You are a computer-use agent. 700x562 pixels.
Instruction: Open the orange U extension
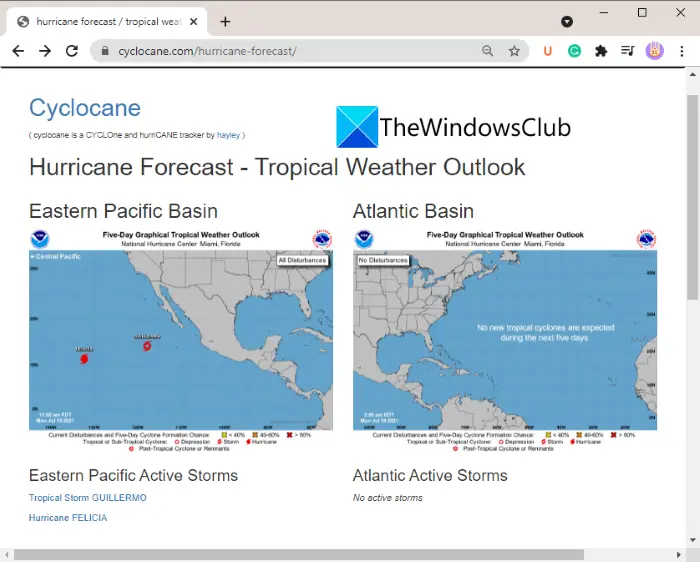(x=548, y=51)
